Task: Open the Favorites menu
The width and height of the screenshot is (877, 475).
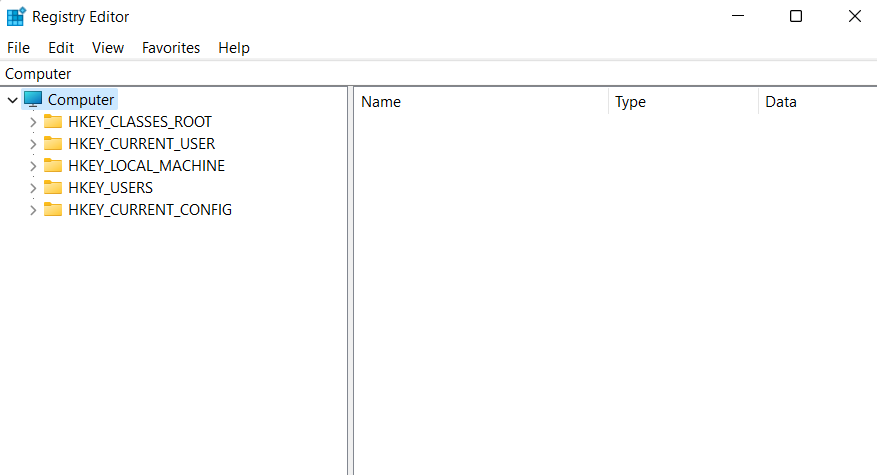Action: (171, 48)
